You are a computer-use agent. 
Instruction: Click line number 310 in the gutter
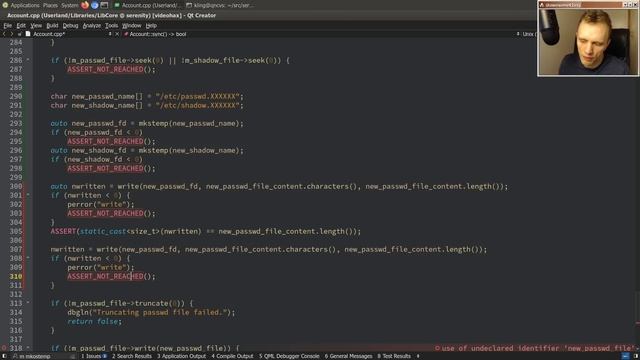pos(16,276)
